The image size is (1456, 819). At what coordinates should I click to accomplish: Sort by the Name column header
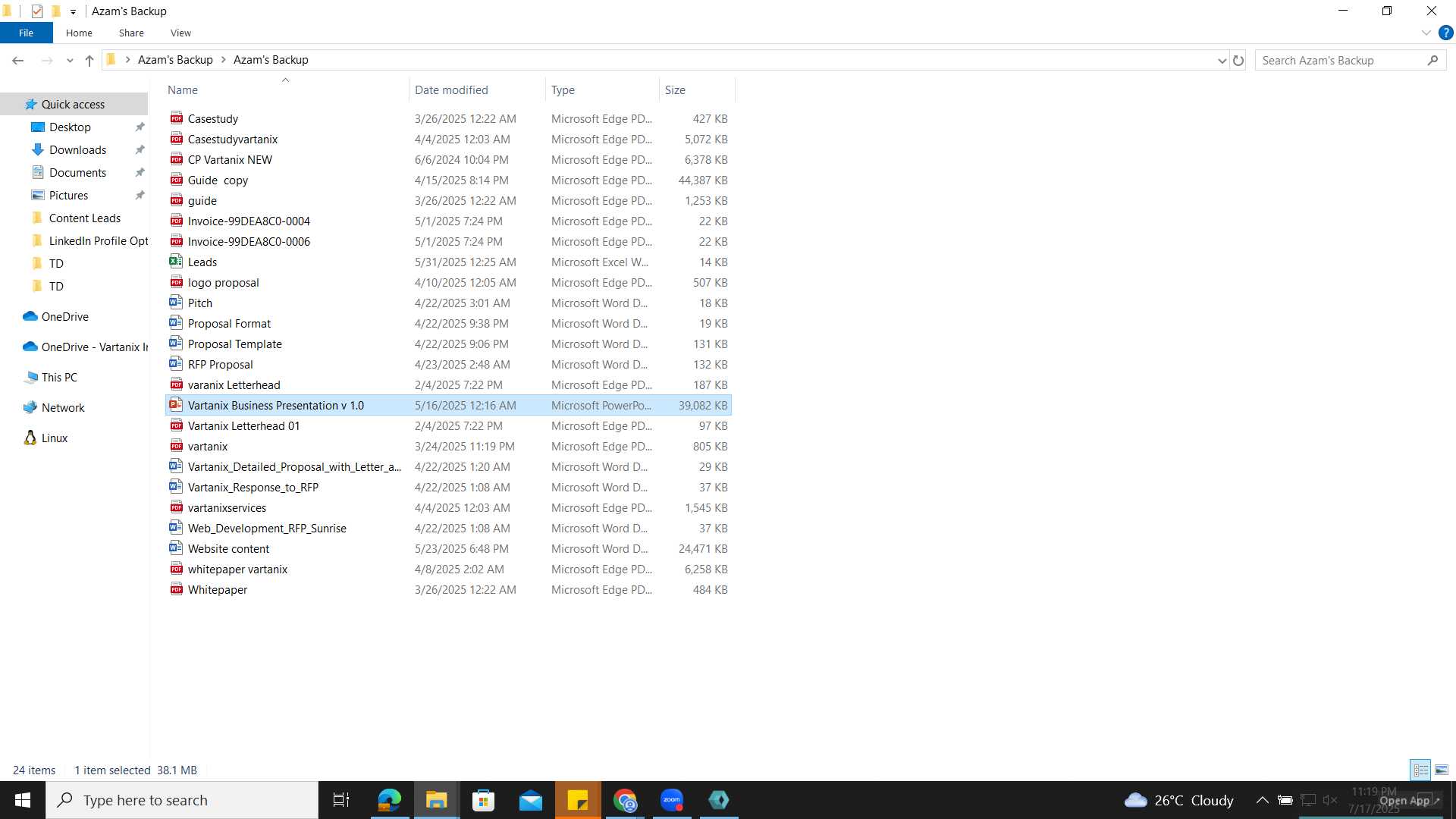[x=286, y=89]
